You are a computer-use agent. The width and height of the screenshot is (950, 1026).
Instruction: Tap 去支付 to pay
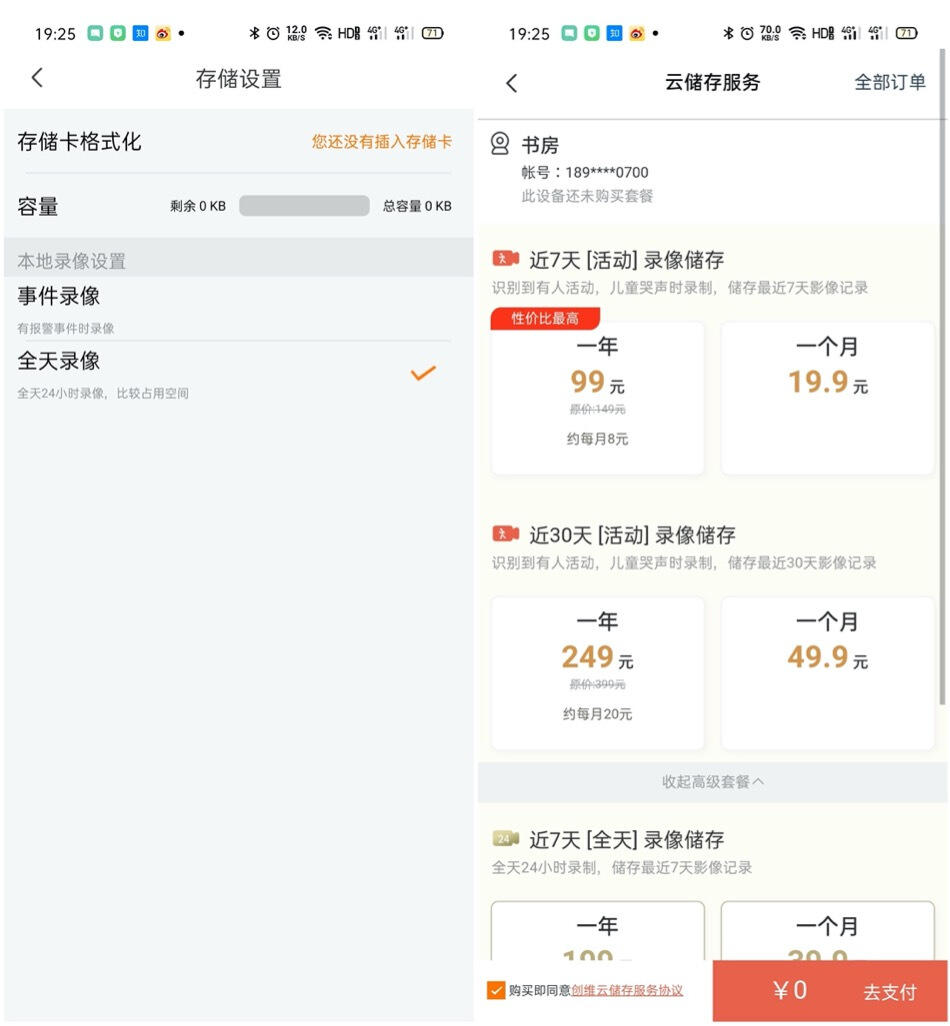(889, 991)
